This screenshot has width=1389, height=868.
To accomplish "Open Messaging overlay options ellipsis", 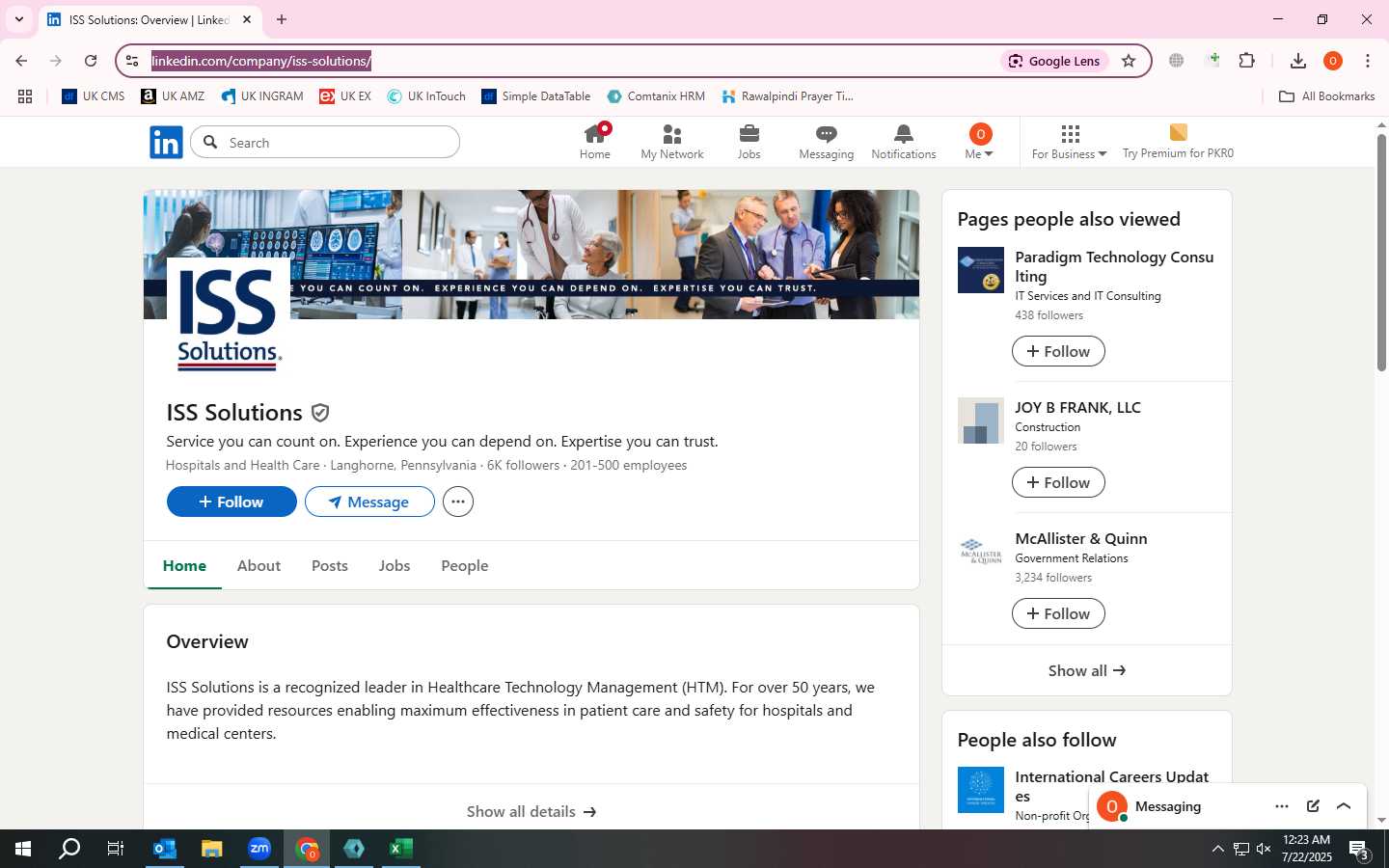I will tap(1282, 806).
